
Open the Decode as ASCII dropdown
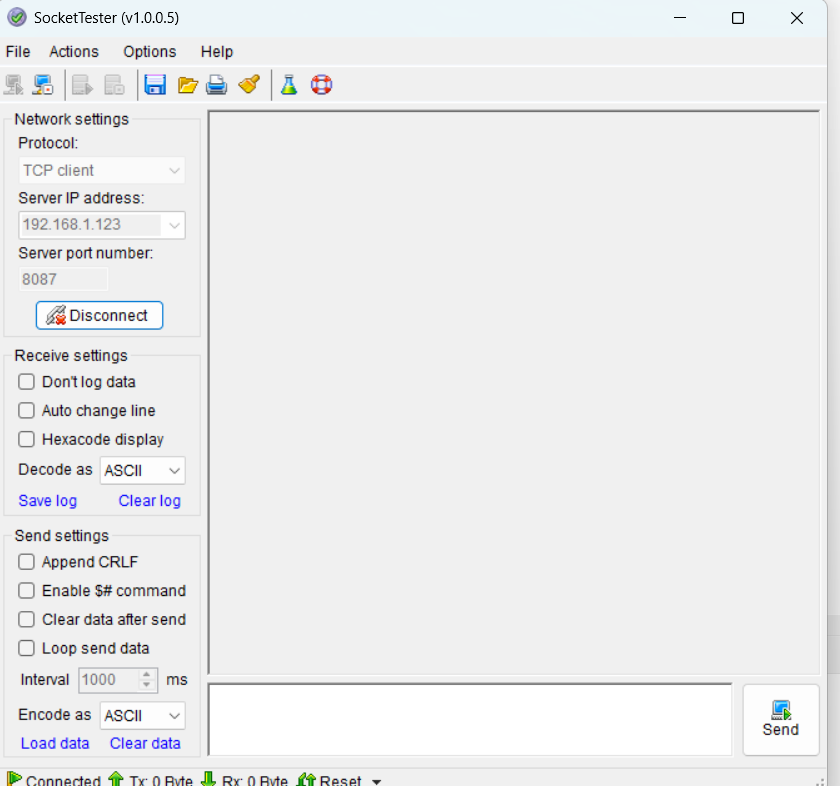click(x=142, y=470)
